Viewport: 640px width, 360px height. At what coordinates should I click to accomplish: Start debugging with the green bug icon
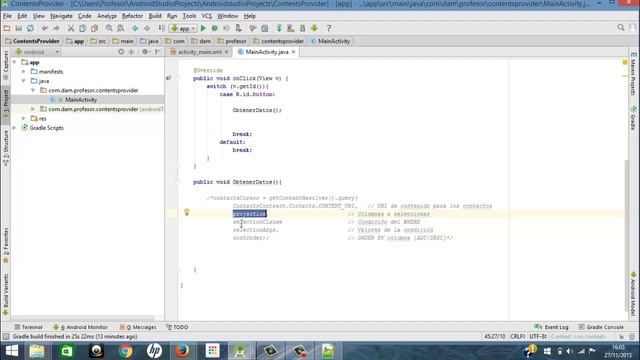(215, 28)
